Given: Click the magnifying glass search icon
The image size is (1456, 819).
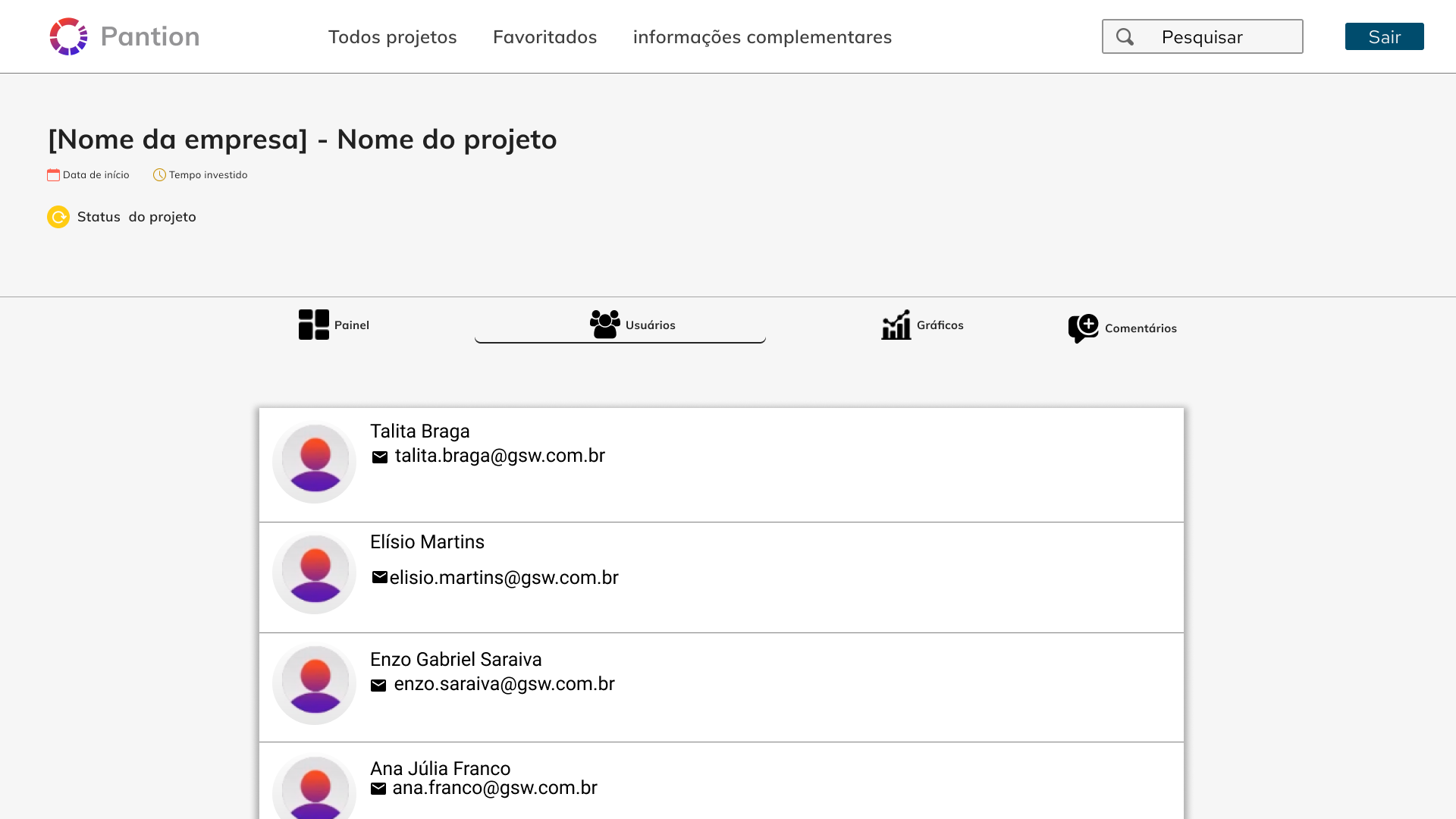Looking at the screenshot, I should 1125,36.
